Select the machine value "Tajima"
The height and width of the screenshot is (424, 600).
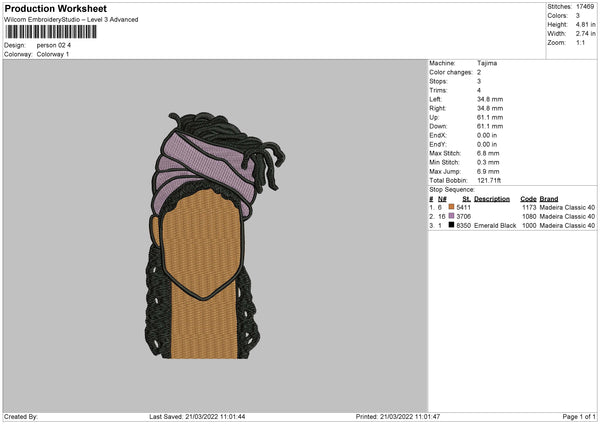pos(487,63)
